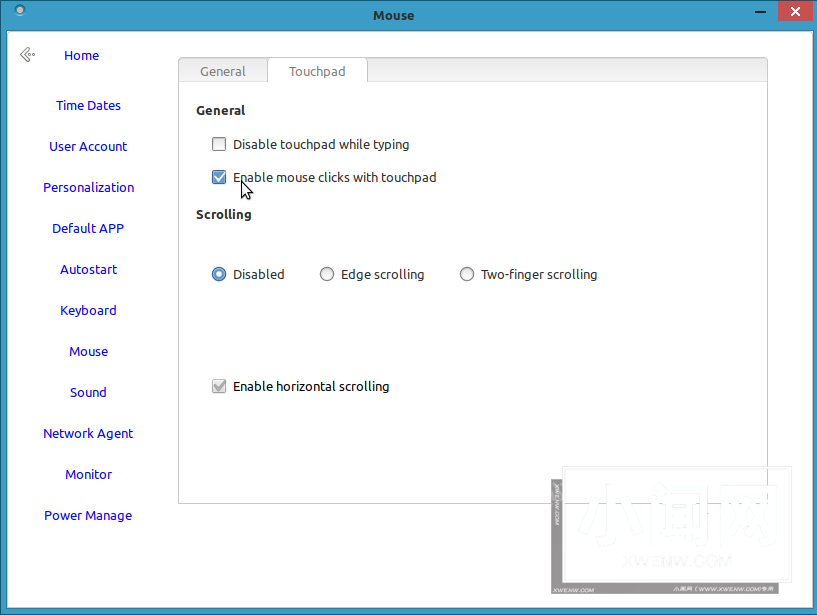Toggle the Enable horizontal scrolling checkbox
Viewport: 817px width, 615px height.
click(x=219, y=386)
